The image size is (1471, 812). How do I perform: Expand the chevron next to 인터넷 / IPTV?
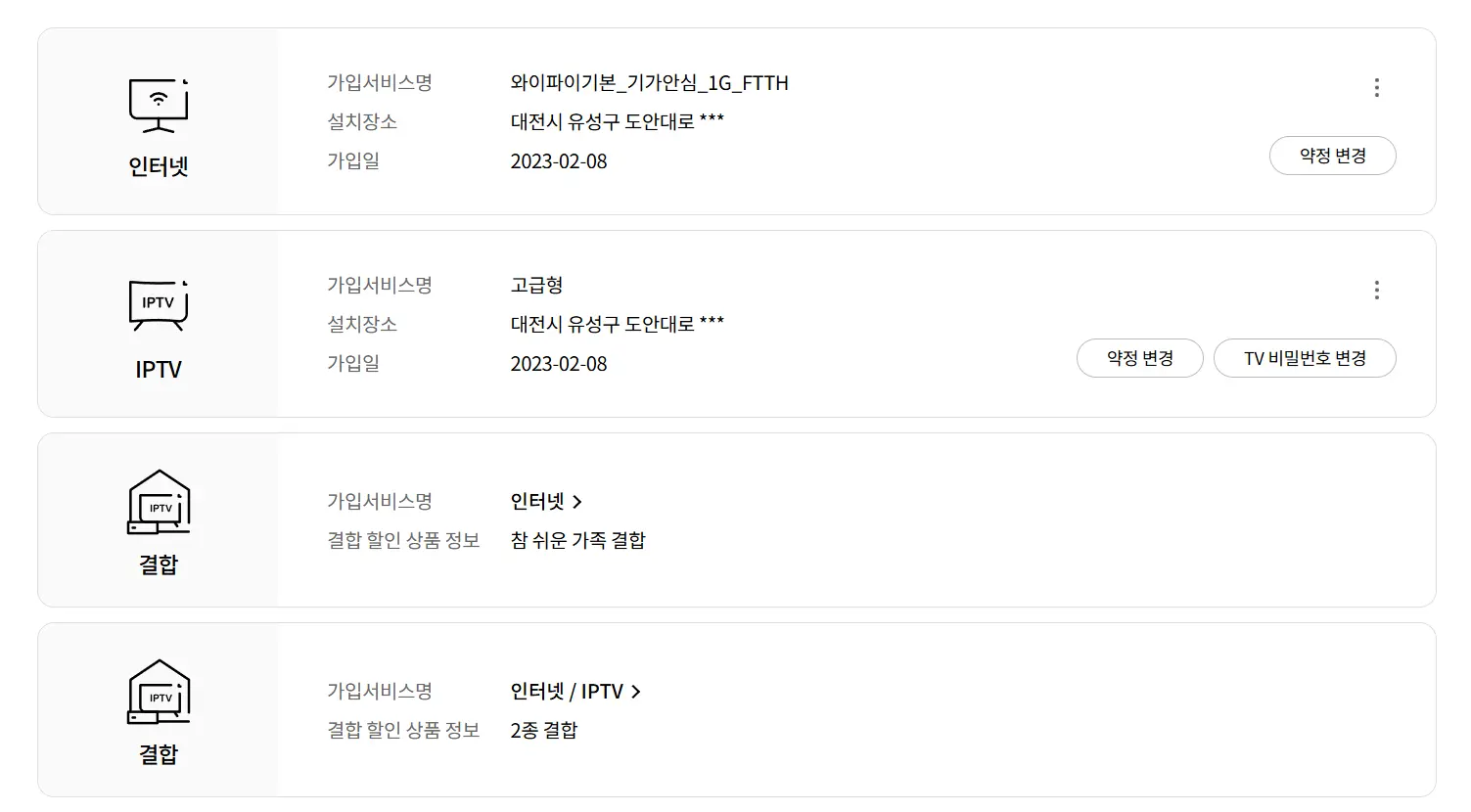coord(636,692)
